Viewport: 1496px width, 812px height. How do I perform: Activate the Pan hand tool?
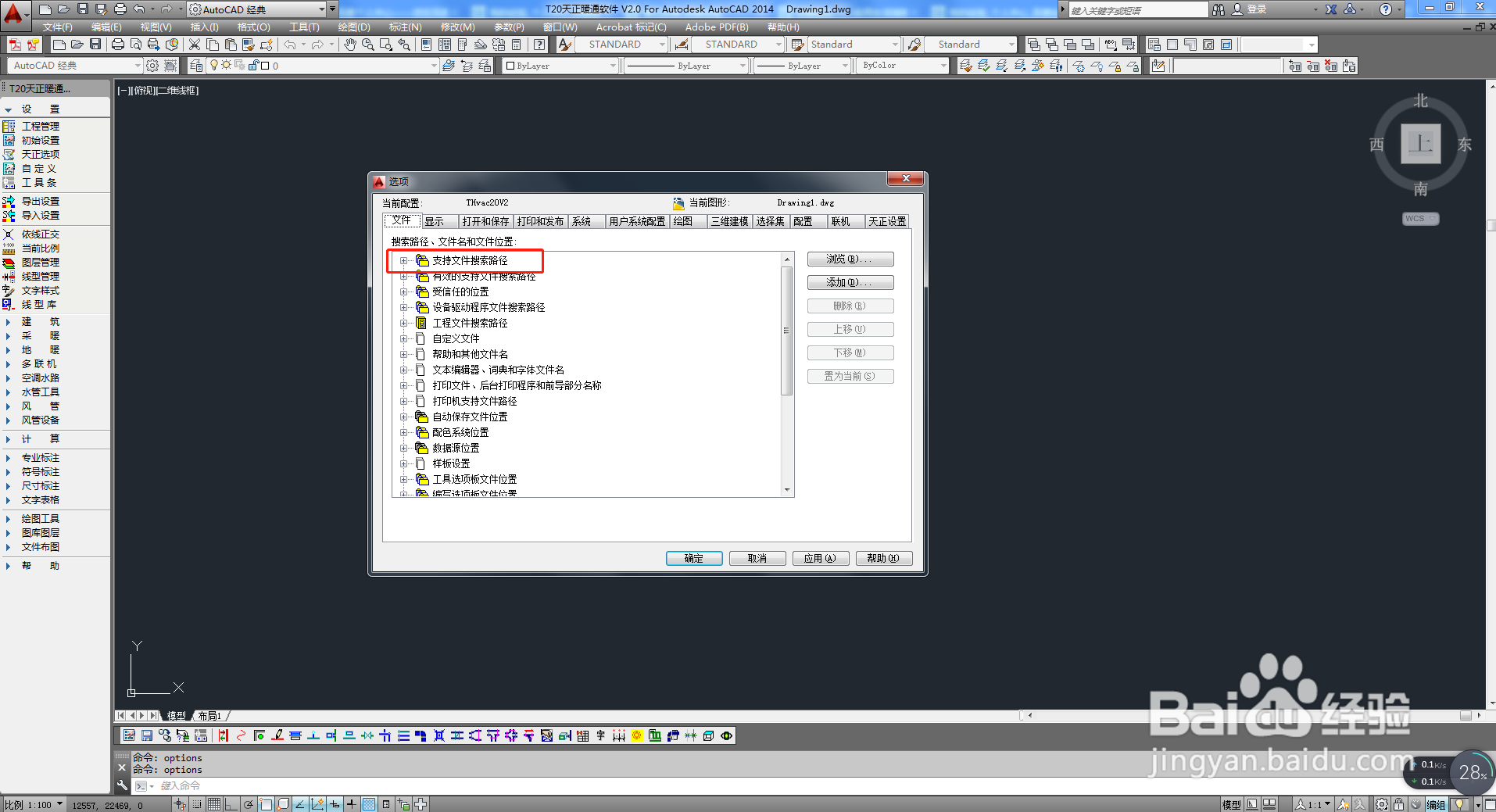(349, 45)
